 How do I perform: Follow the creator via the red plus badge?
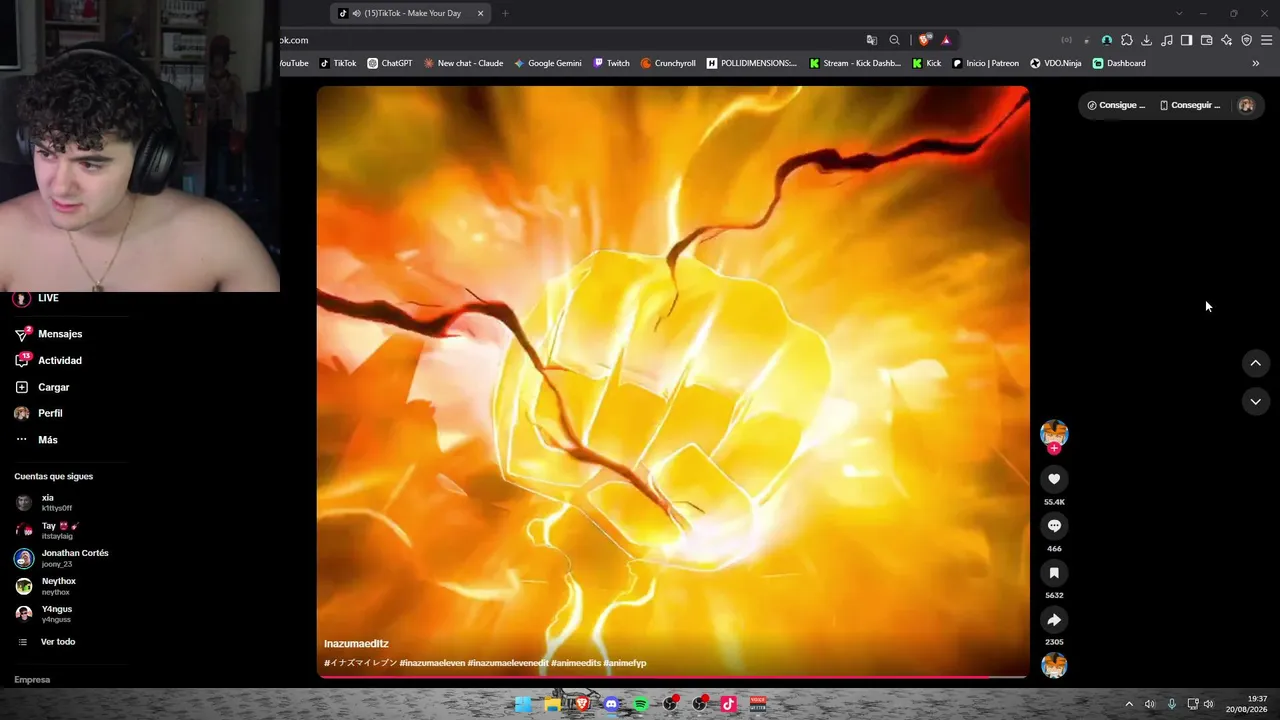1054,449
